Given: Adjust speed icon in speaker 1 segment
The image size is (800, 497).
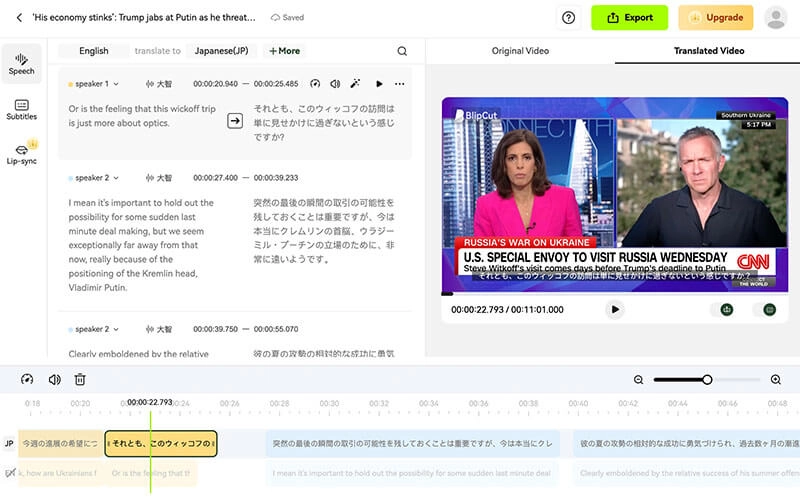Looking at the screenshot, I should 315,84.
